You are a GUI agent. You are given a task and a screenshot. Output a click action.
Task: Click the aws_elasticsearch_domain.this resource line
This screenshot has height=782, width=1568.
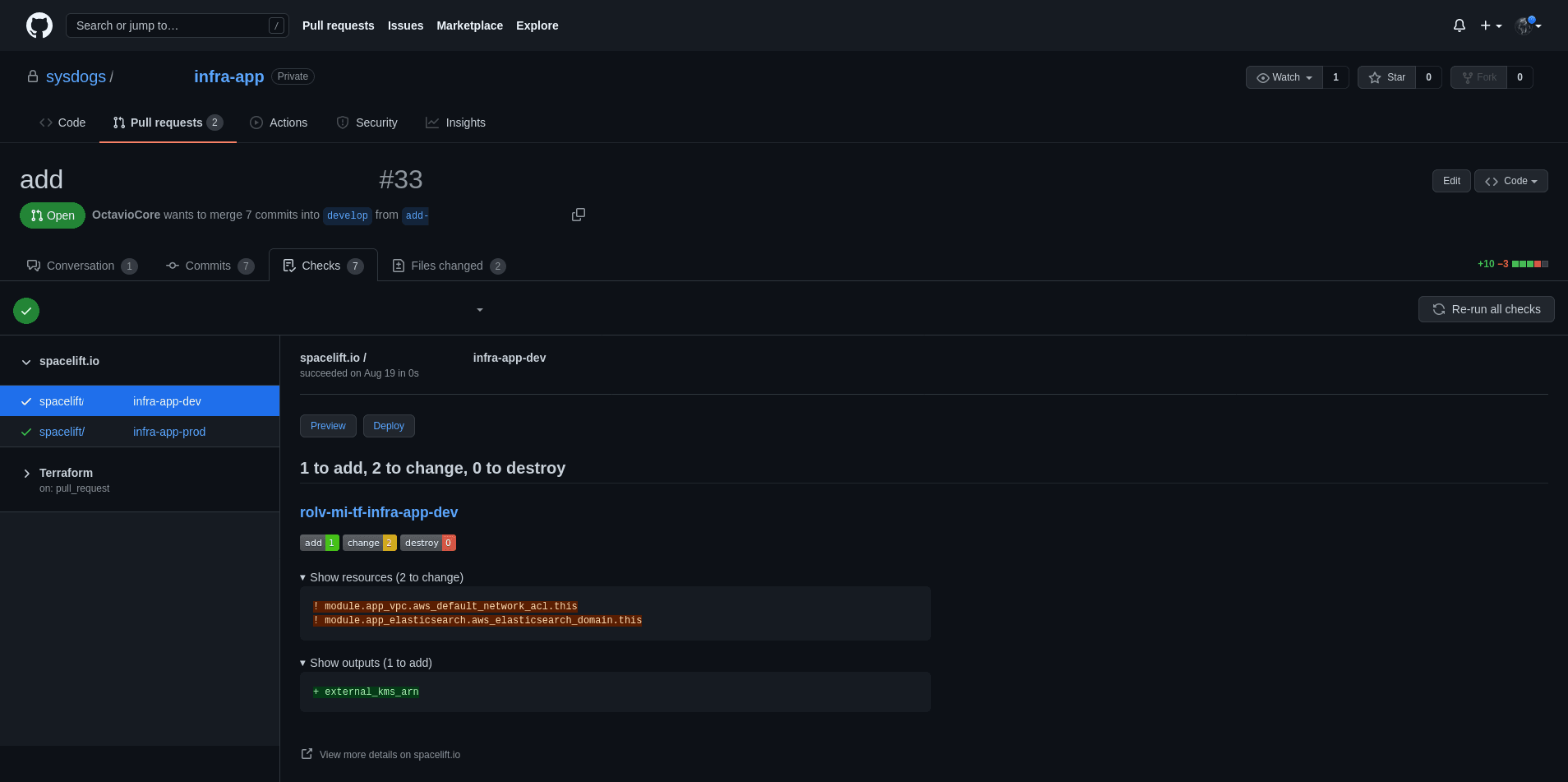[x=477, y=620]
